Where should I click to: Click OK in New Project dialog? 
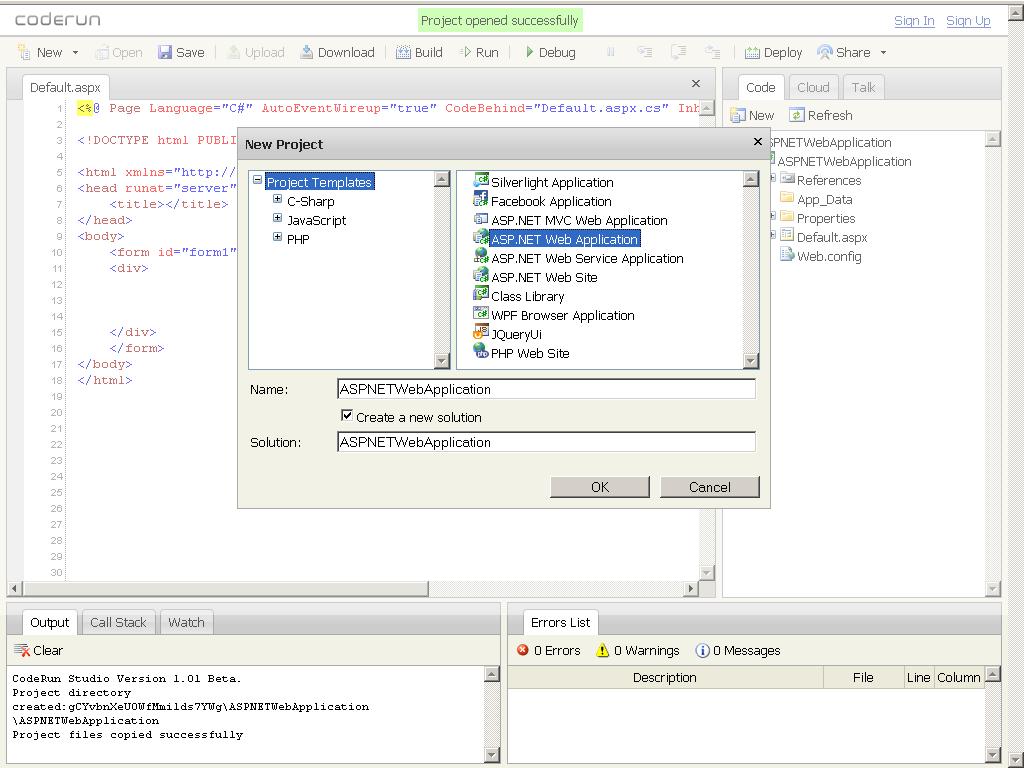(600, 487)
